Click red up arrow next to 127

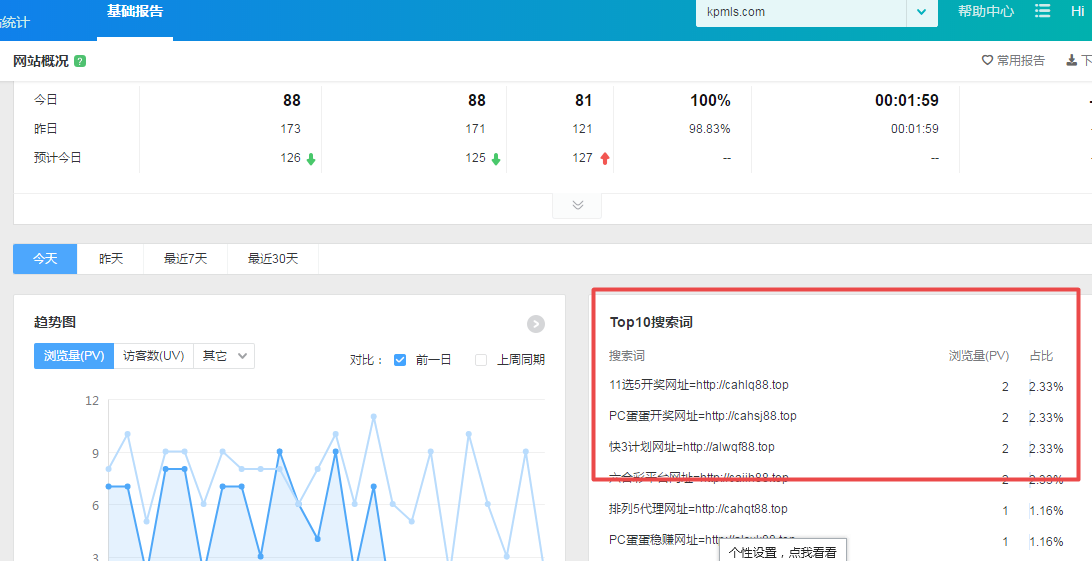pos(604,159)
